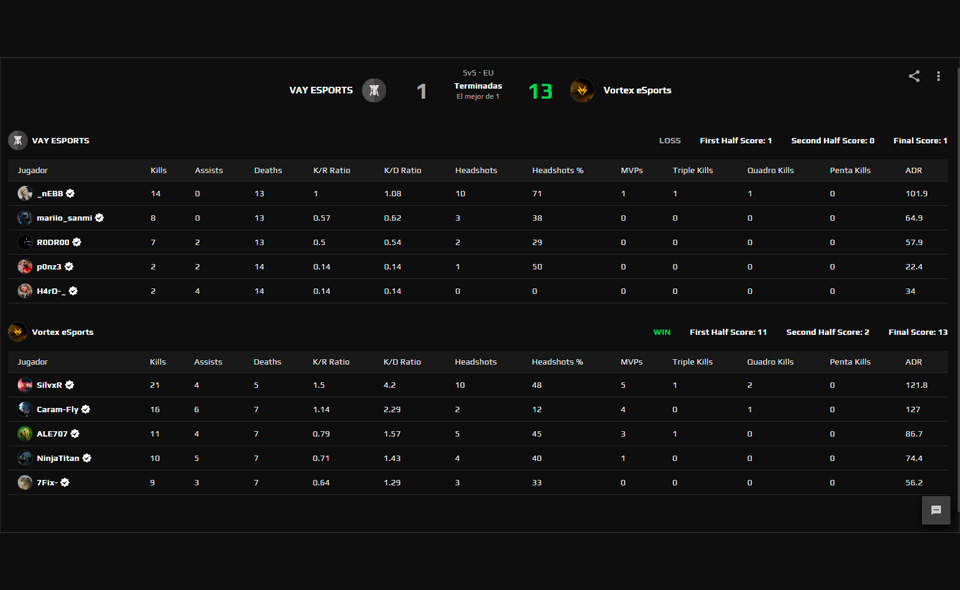Viewport: 960px width, 590px height.
Task: Click the green score 13
Action: point(540,92)
